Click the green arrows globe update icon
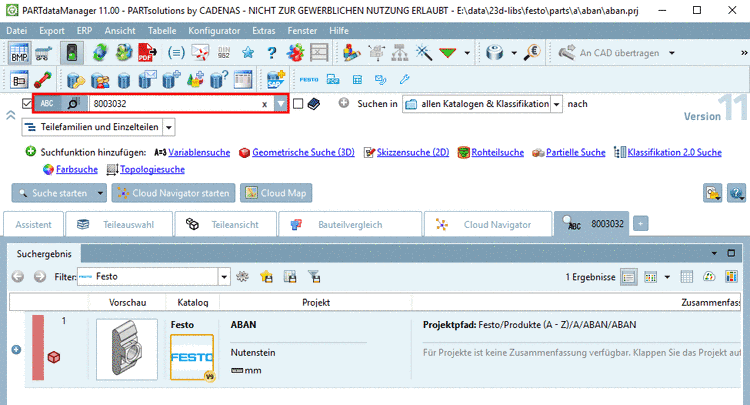Viewport: 750px width, 405px height. (x=100, y=53)
